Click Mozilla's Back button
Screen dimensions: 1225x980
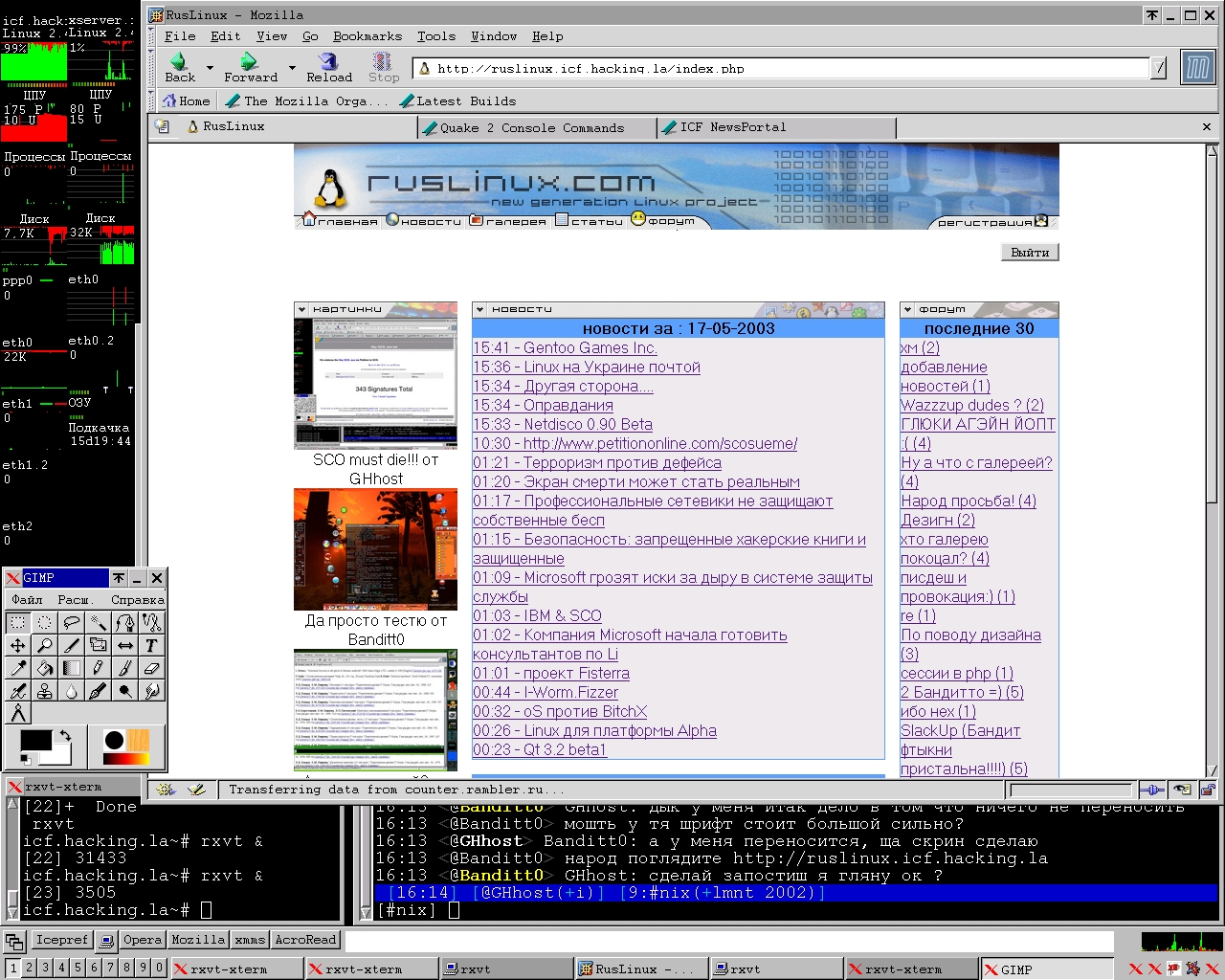point(180,68)
